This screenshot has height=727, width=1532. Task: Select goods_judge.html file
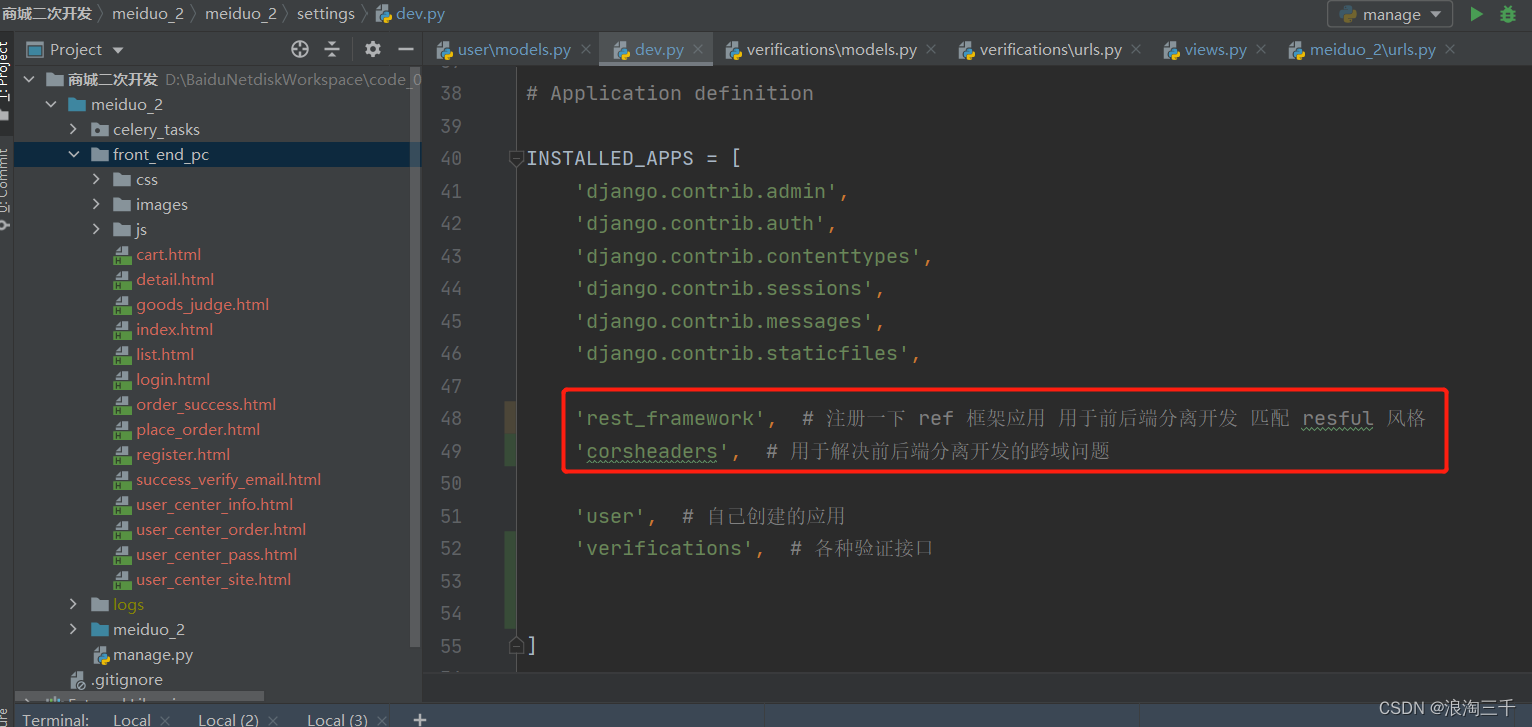[202, 304]
